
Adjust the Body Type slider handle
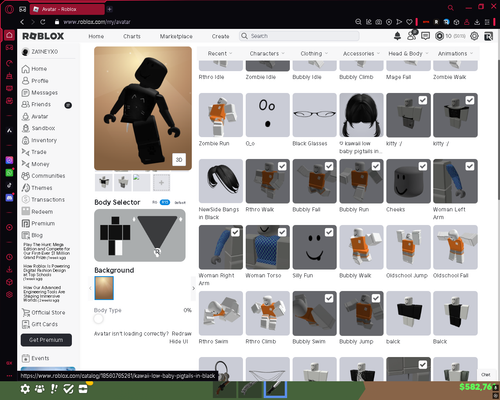[98, 319]
